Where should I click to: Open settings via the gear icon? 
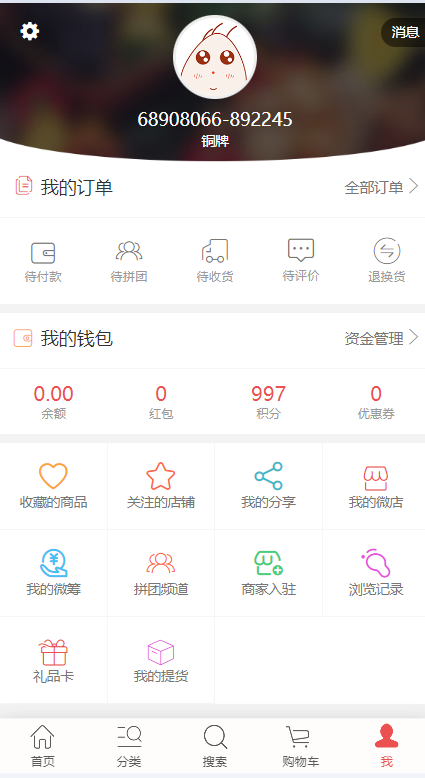tap(30, 31)
